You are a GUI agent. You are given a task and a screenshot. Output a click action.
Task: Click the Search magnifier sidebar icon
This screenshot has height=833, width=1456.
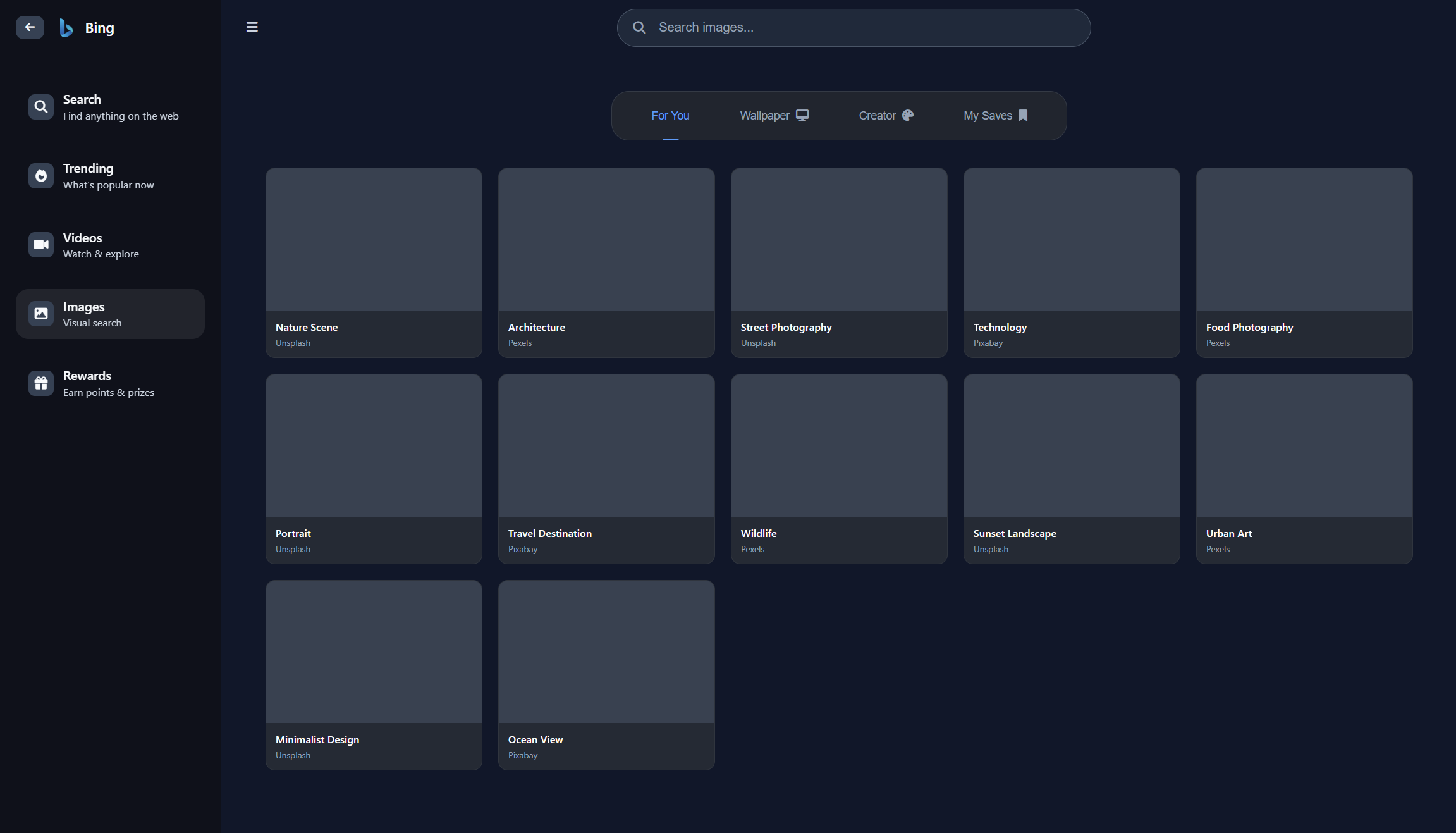(x=41, y=107)
